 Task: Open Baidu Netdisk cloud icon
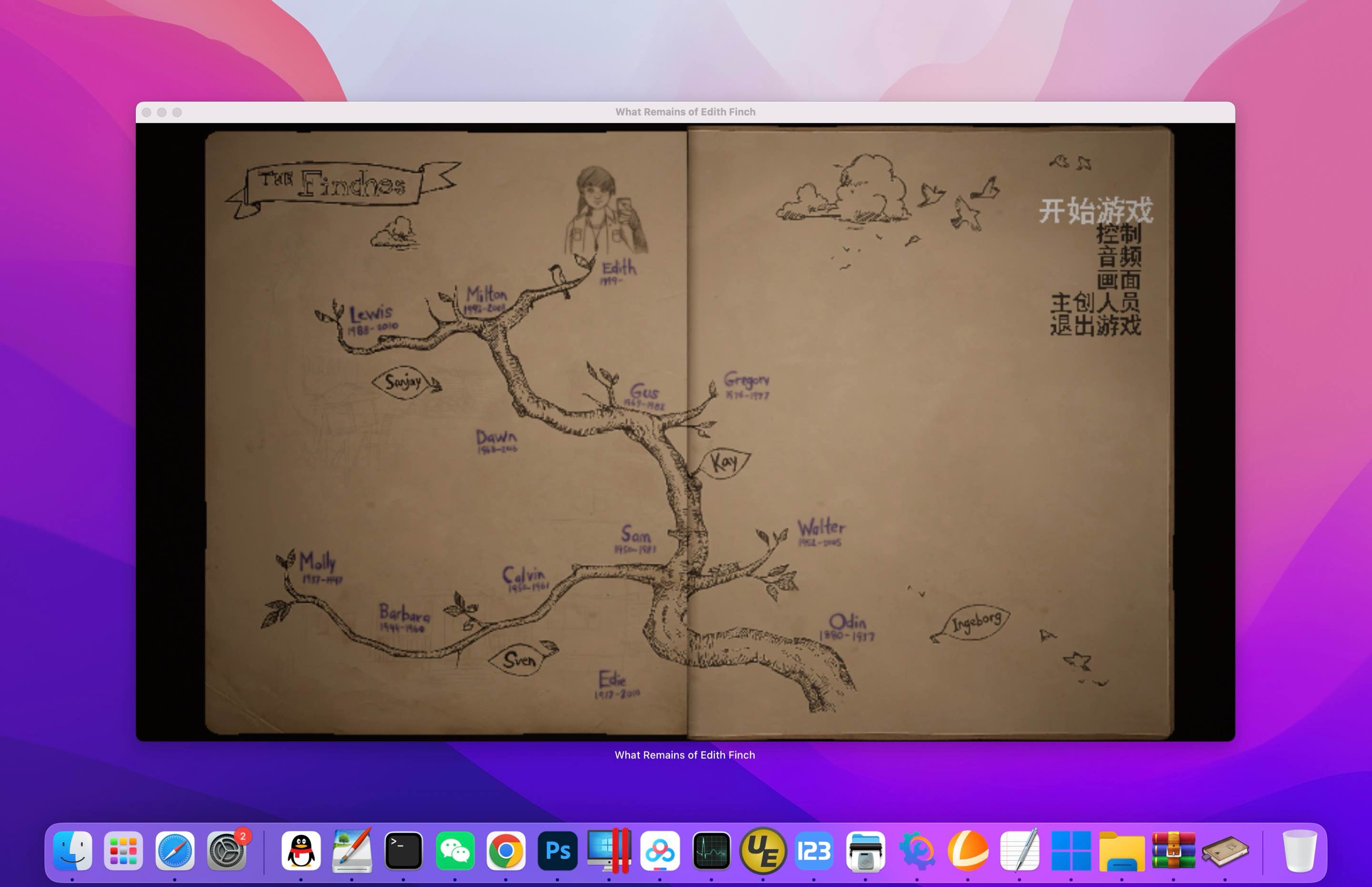click(x=660, y=850)
